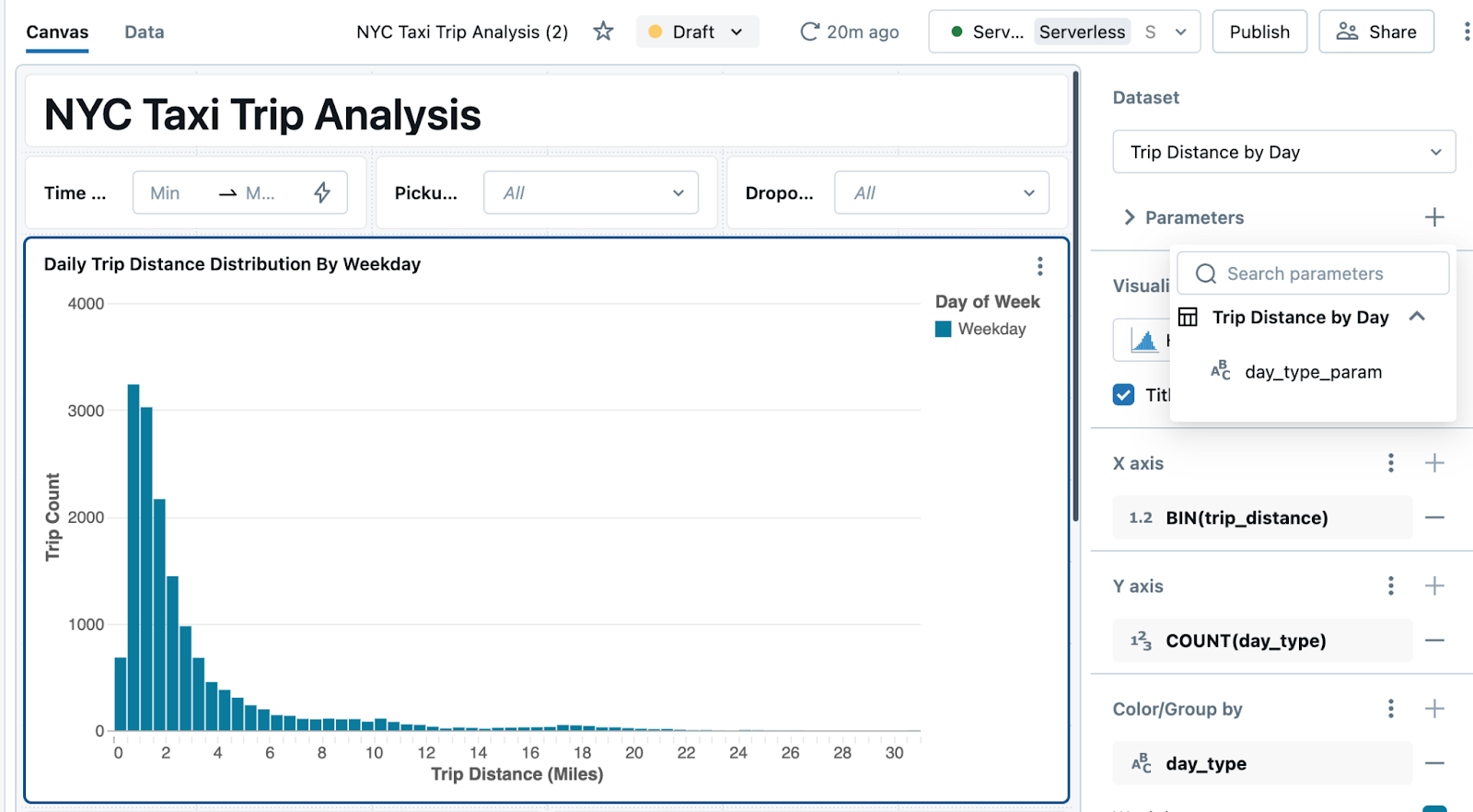Uncheck the Title checkbox
Screen dimensions: 1473x812
click(x=1123, y=395)
